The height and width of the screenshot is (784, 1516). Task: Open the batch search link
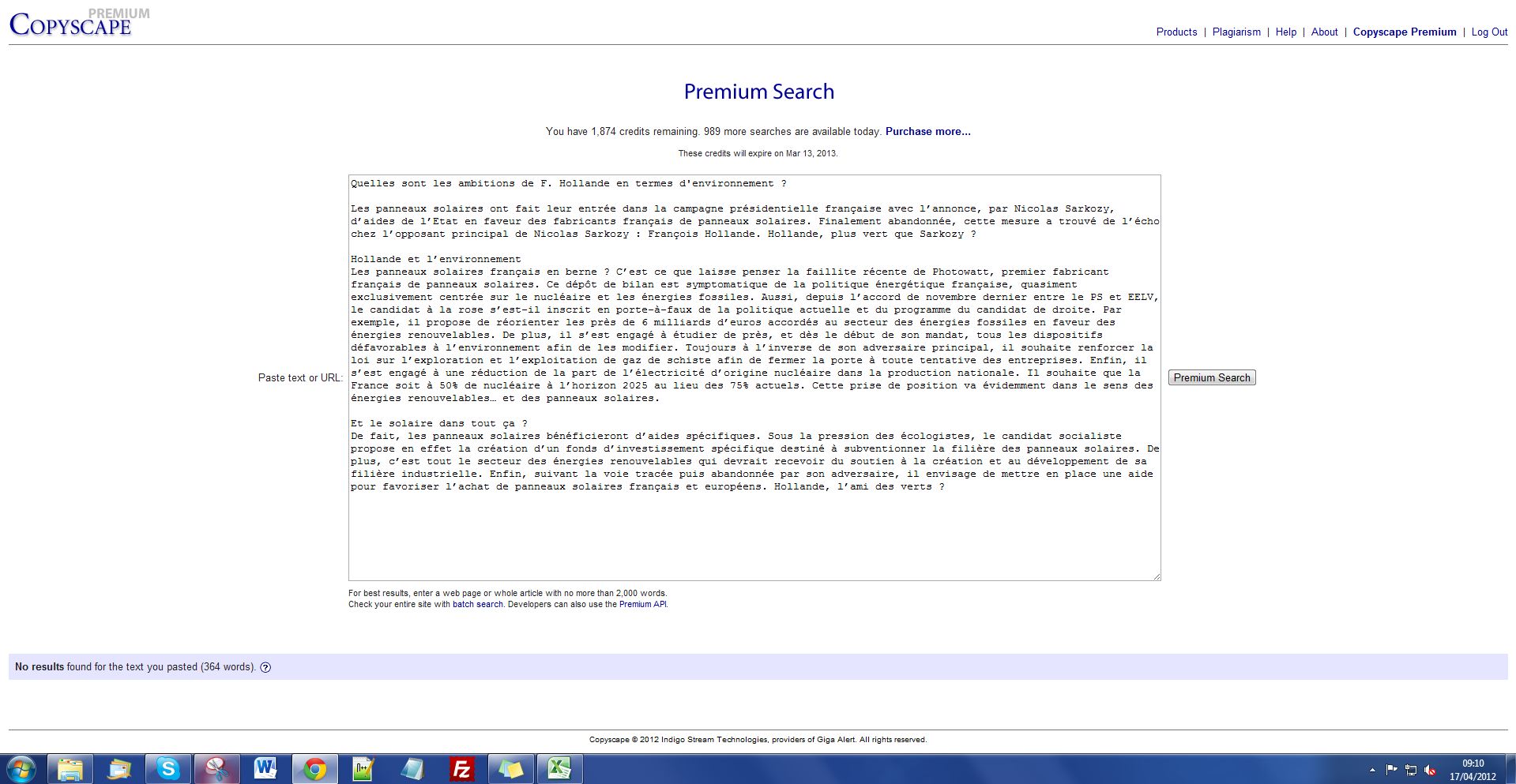(x=477, y=605)
